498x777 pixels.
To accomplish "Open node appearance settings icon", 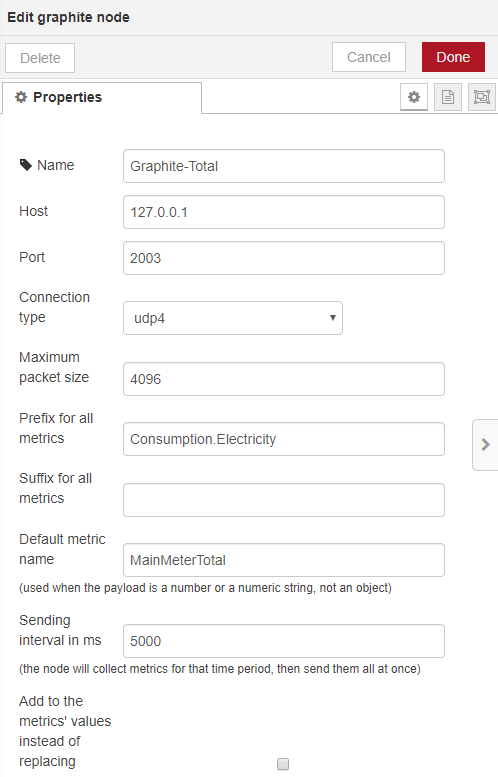I will coord(482,97).
